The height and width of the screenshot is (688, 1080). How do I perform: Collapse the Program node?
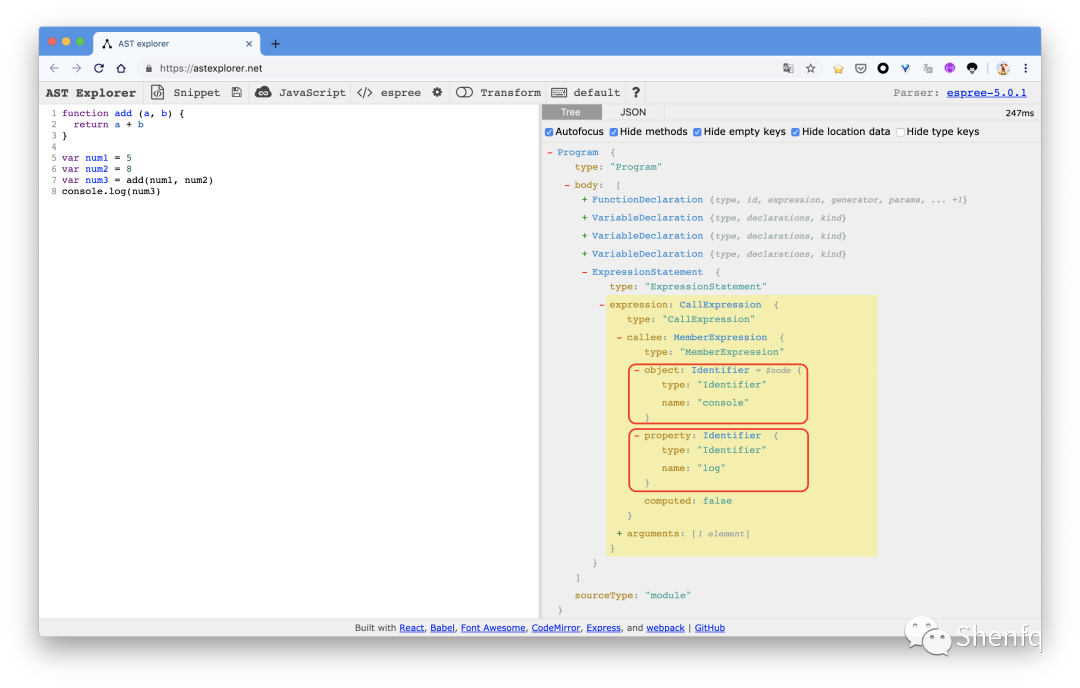point(550,153)
